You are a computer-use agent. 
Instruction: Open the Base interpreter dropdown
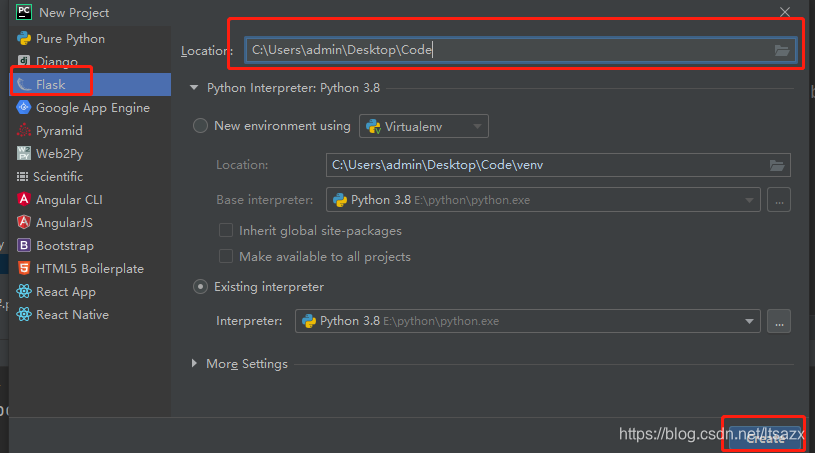(543, 200)
